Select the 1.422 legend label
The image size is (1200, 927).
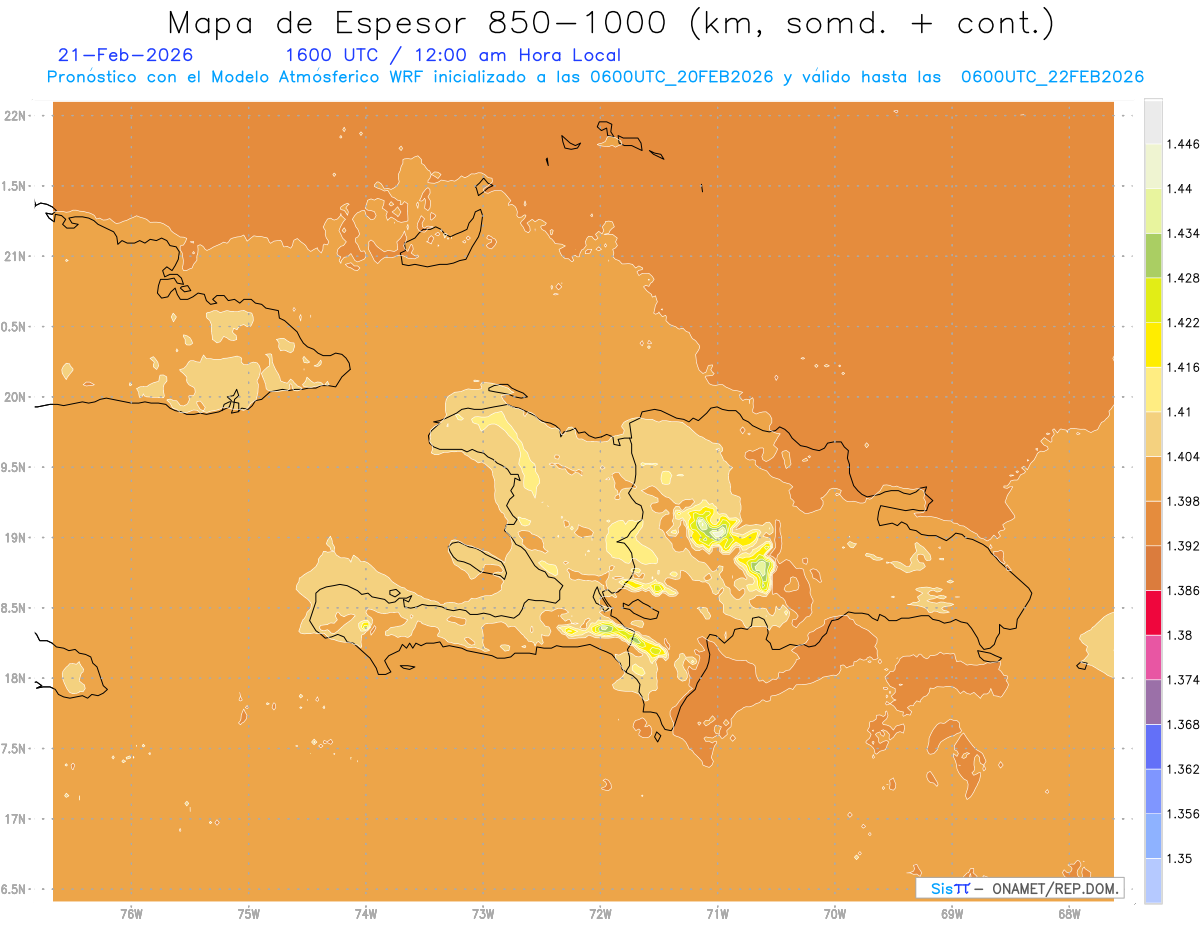pyautogui.click(x=1183, y=322)
